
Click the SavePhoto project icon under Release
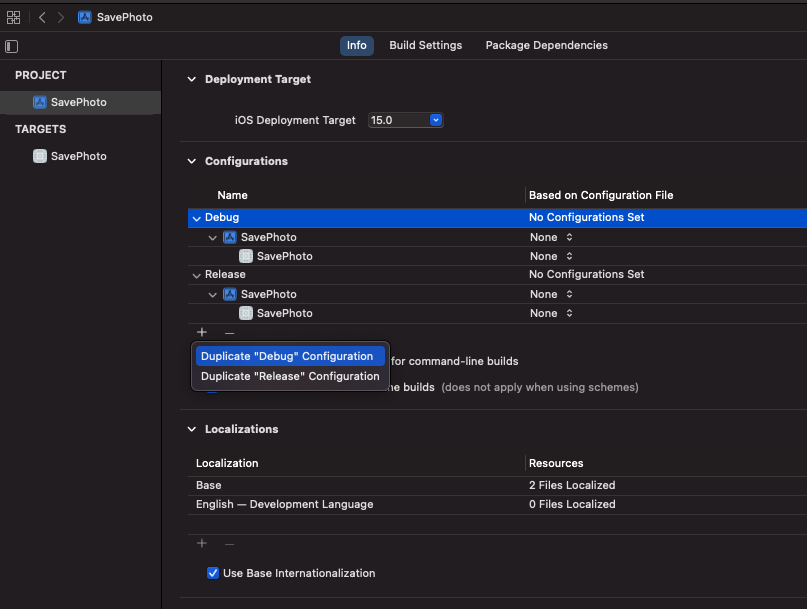click(230, 294)
